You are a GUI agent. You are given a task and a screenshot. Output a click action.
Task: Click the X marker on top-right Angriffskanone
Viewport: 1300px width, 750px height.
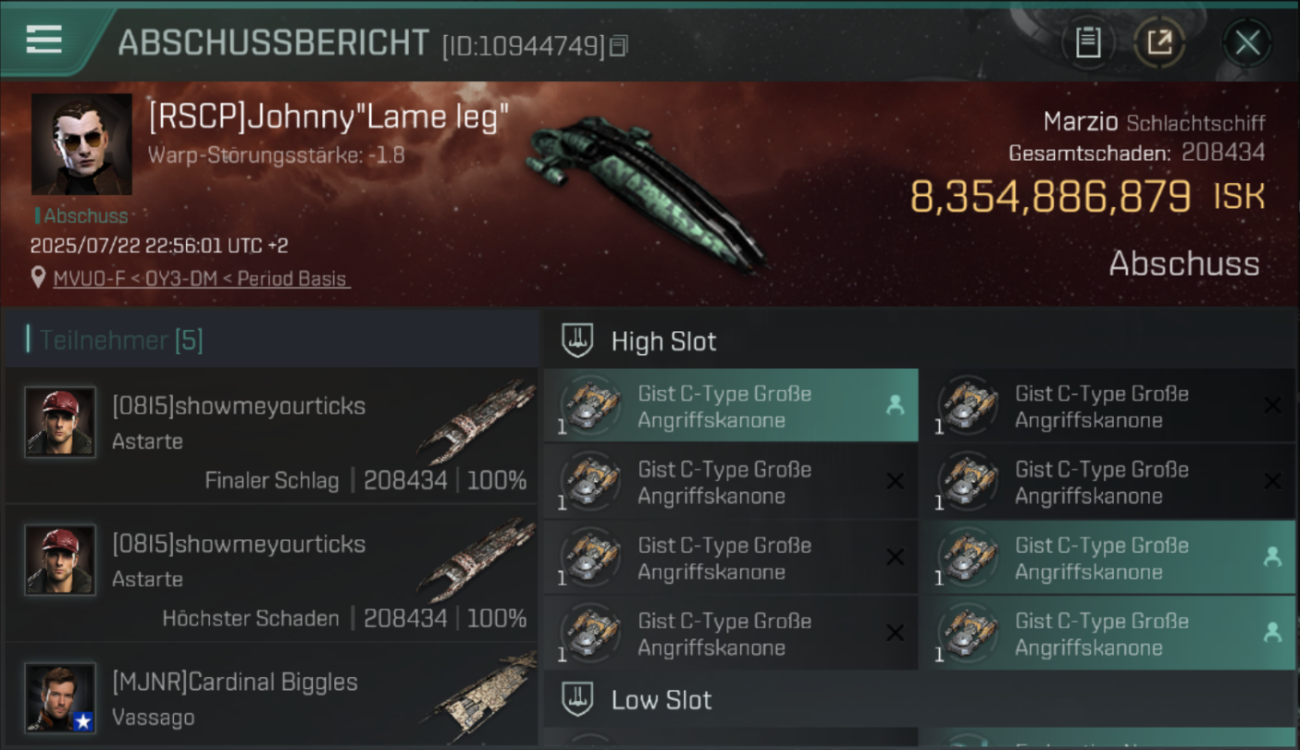point(1272,405)
